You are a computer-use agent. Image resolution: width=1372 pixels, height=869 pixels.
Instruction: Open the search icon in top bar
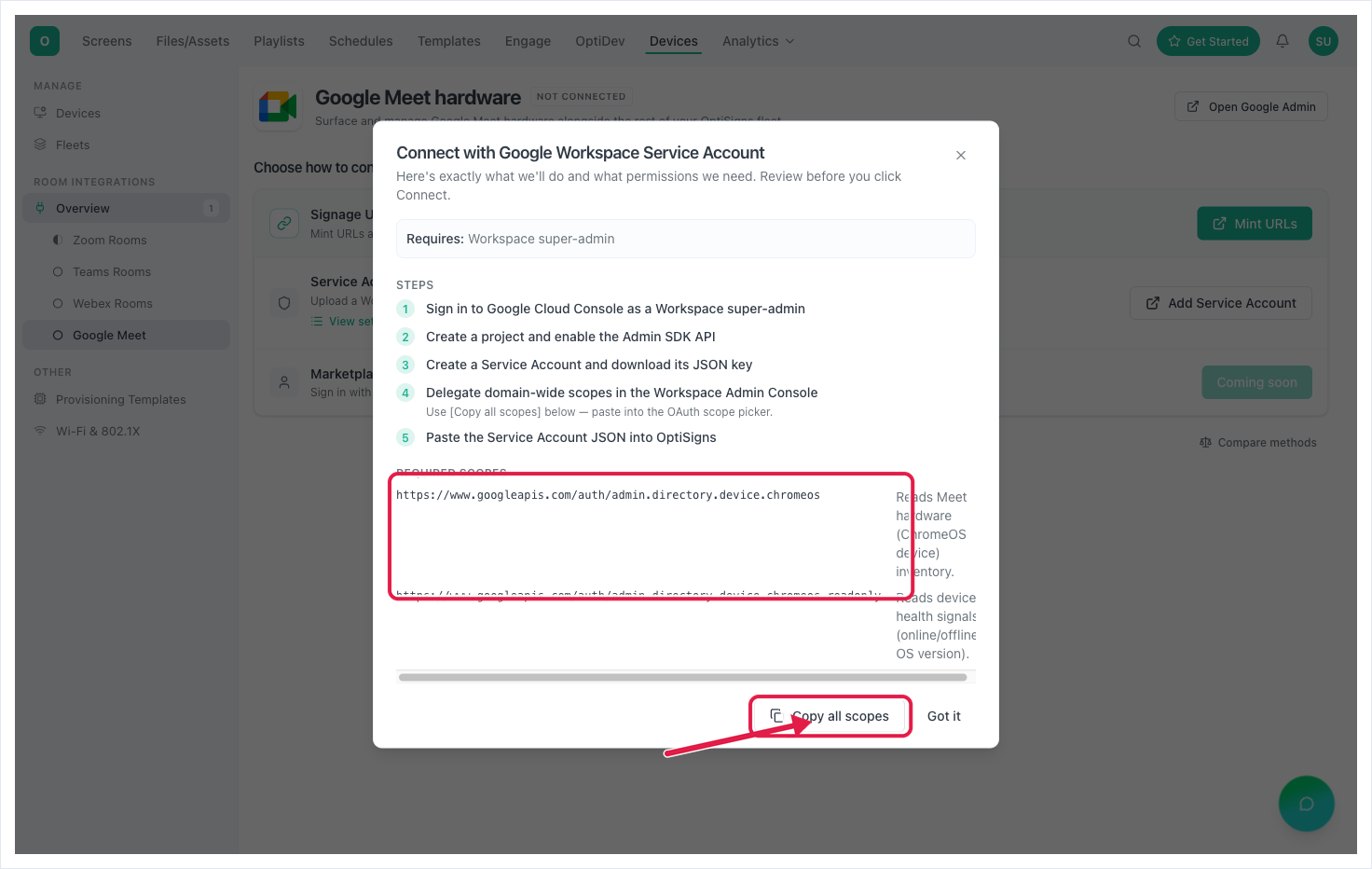pyautogui.click(x=1134, y=41)
